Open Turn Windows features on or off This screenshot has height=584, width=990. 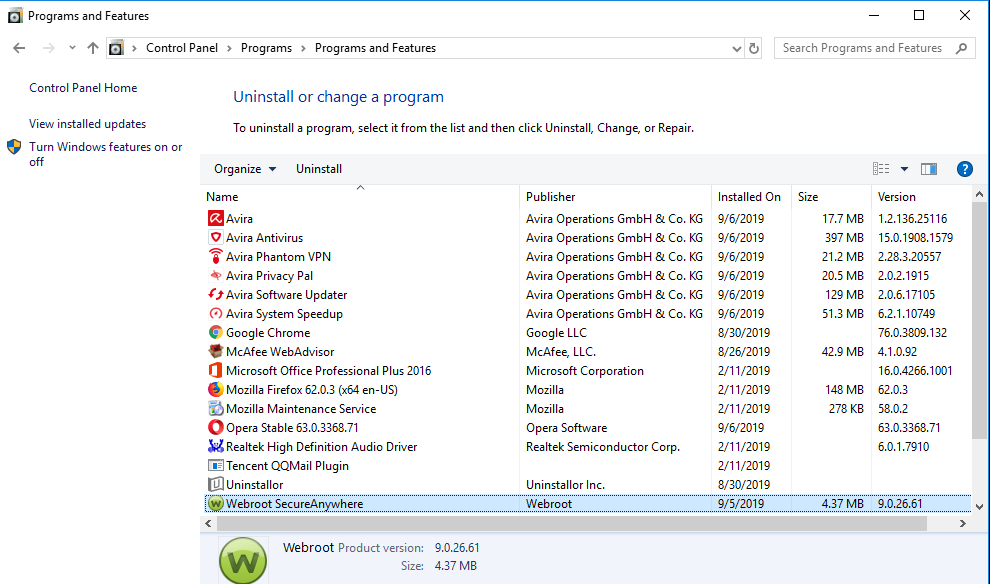[105, 154]
